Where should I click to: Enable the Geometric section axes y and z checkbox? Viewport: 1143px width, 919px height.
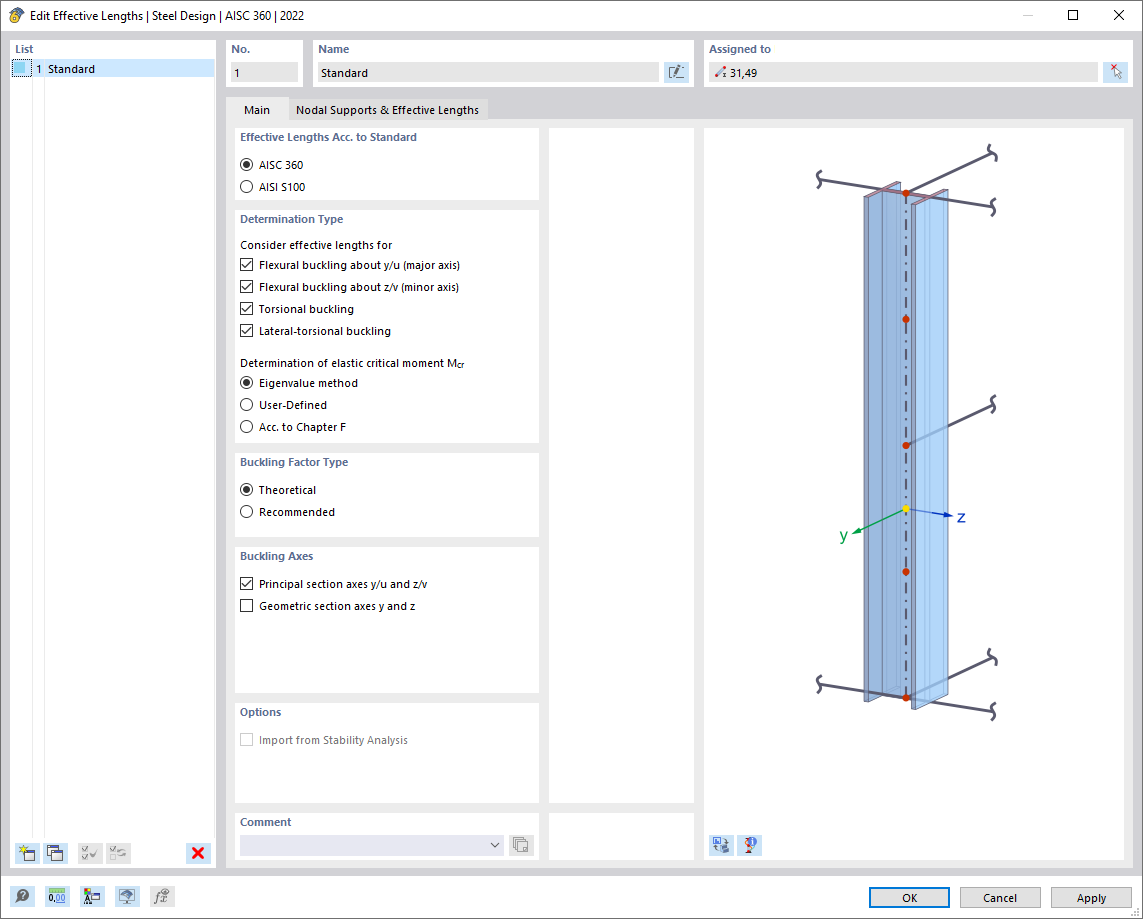click(x=246, y=605)
